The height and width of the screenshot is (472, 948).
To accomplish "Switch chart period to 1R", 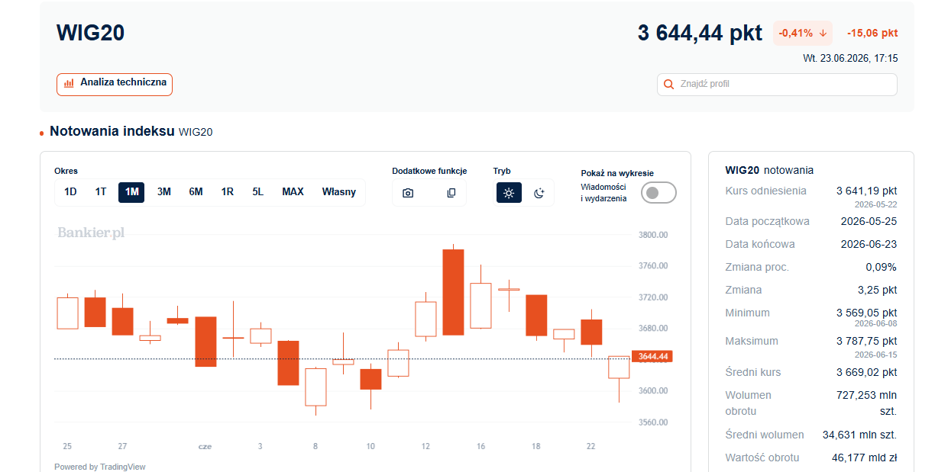I will coord(227,192).
